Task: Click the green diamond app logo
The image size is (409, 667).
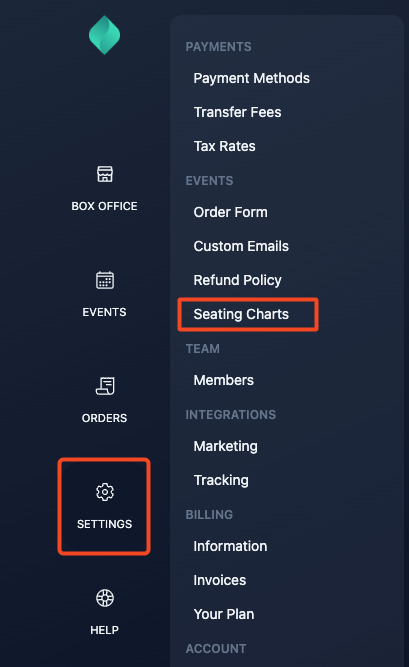Action: [104, 35]
